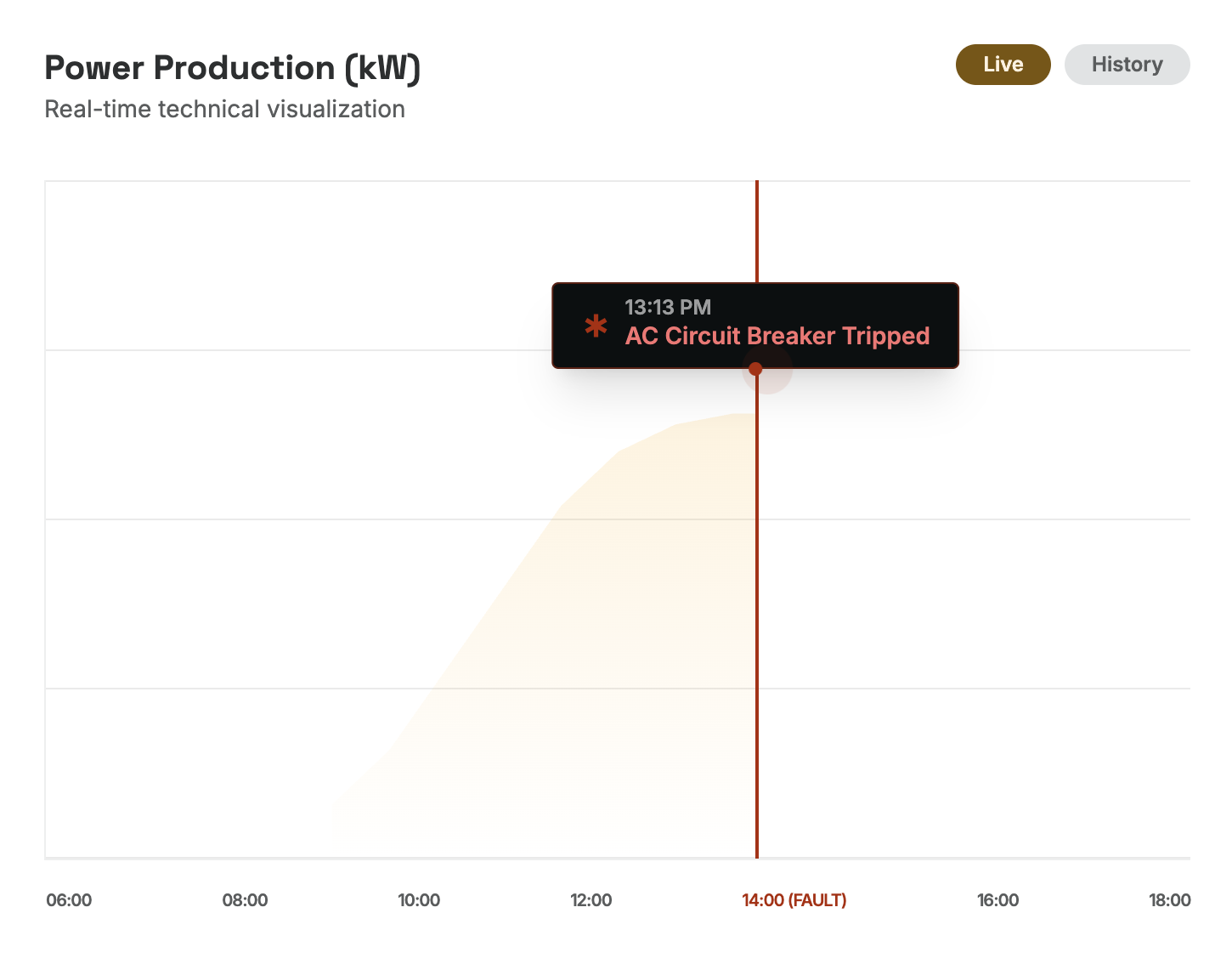Viewport: 1232px width, 964px height.
Task: Click the 10:00 time axis label
Action: pos(420,899)
